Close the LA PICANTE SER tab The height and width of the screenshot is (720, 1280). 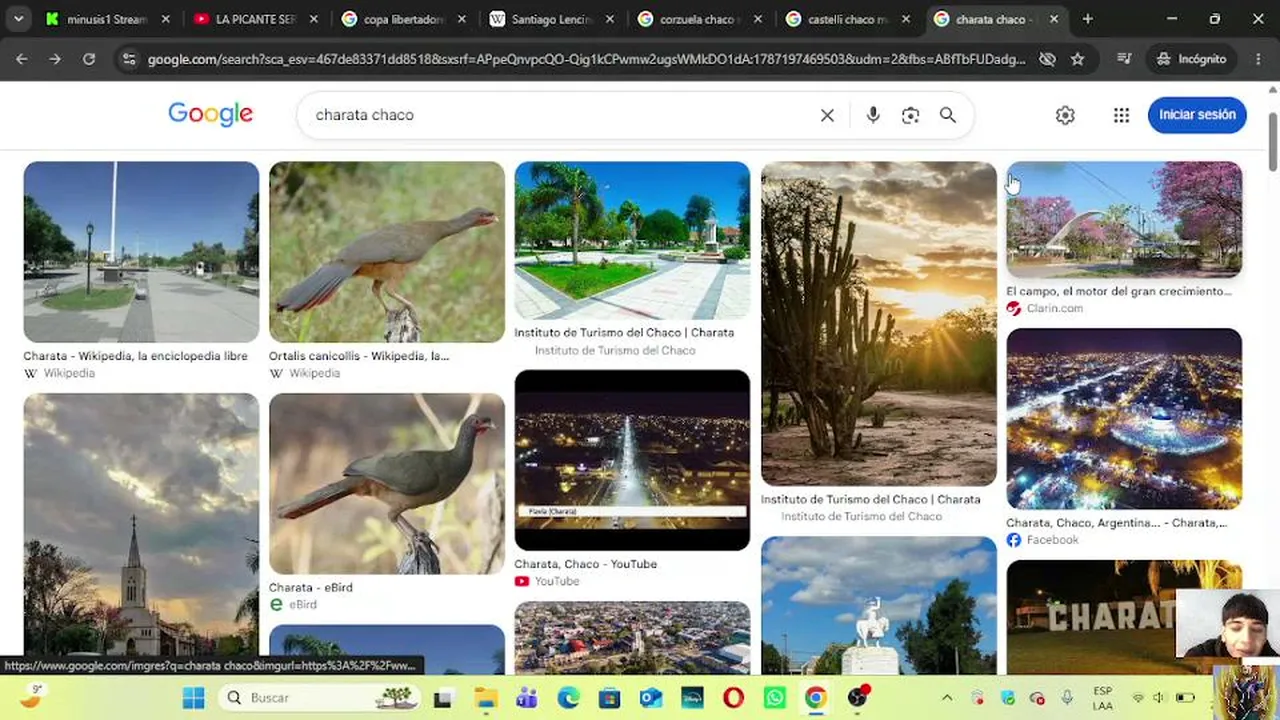coord(314,19)
